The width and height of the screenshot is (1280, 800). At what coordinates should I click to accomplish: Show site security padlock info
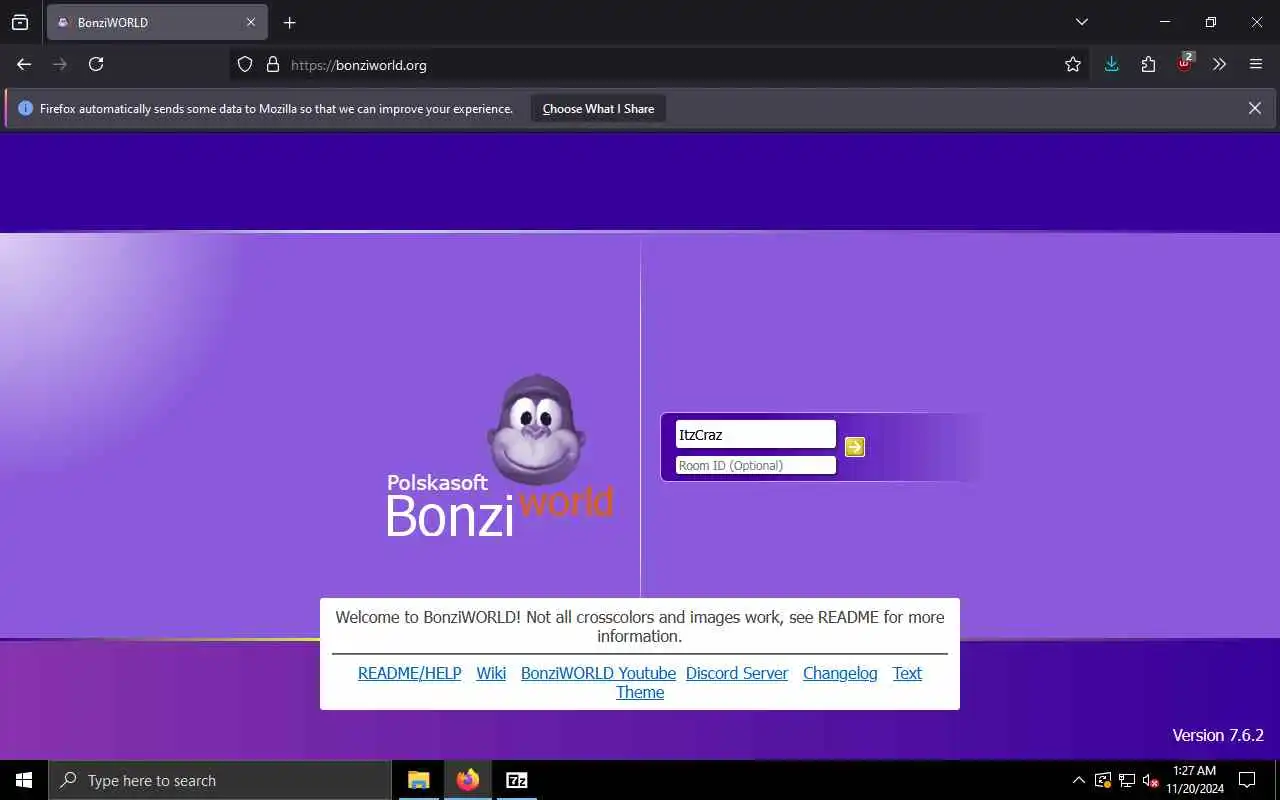coord(273,64)
